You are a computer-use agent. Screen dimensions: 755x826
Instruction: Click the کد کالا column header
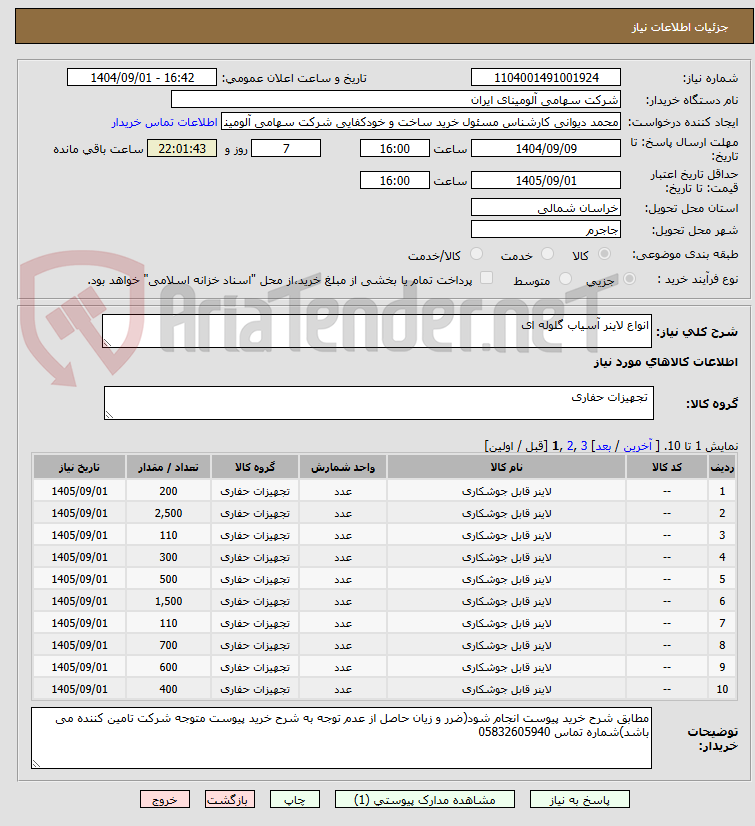tap(667, 467)
